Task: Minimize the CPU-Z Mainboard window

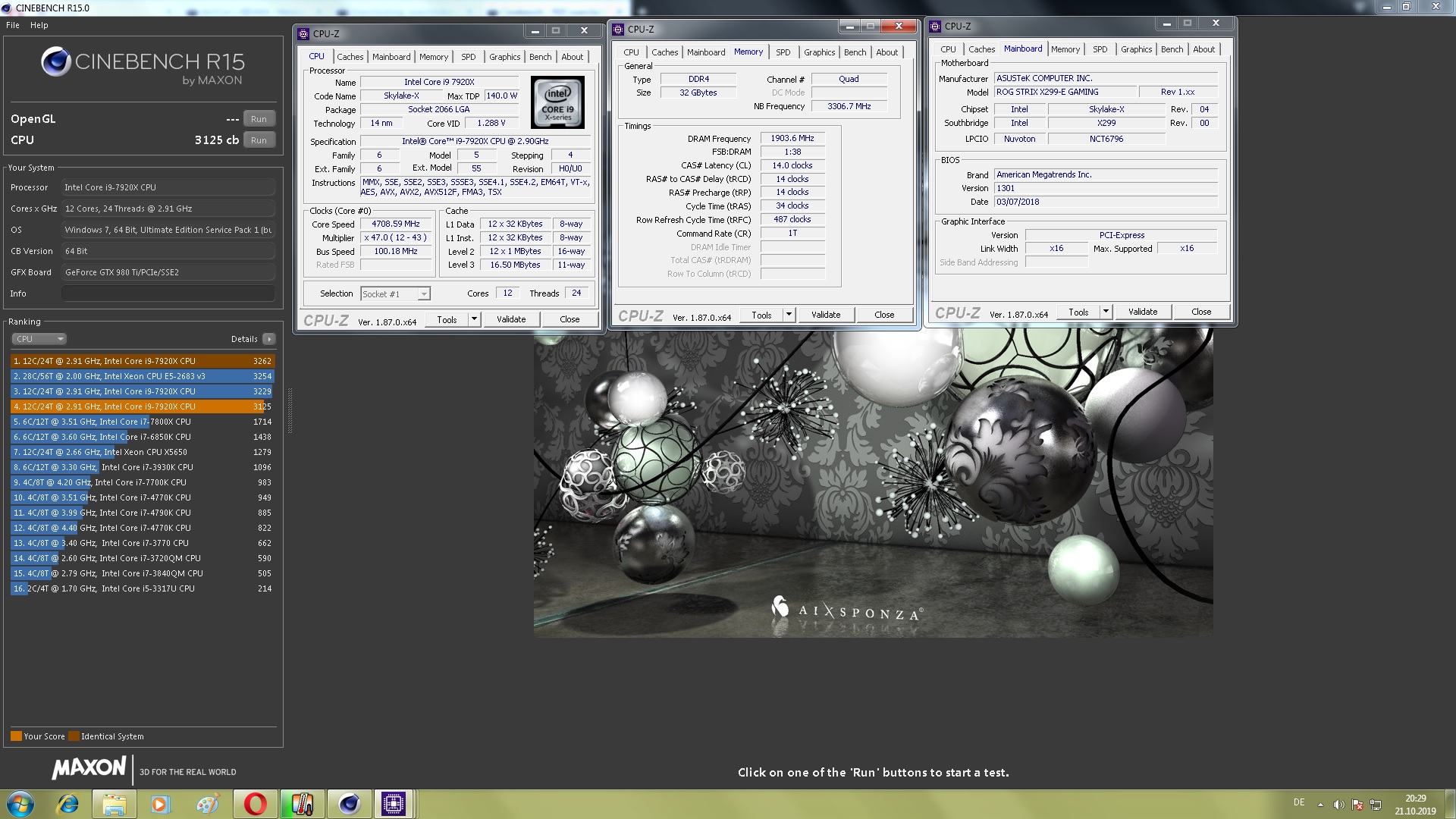Action: 1166,23
